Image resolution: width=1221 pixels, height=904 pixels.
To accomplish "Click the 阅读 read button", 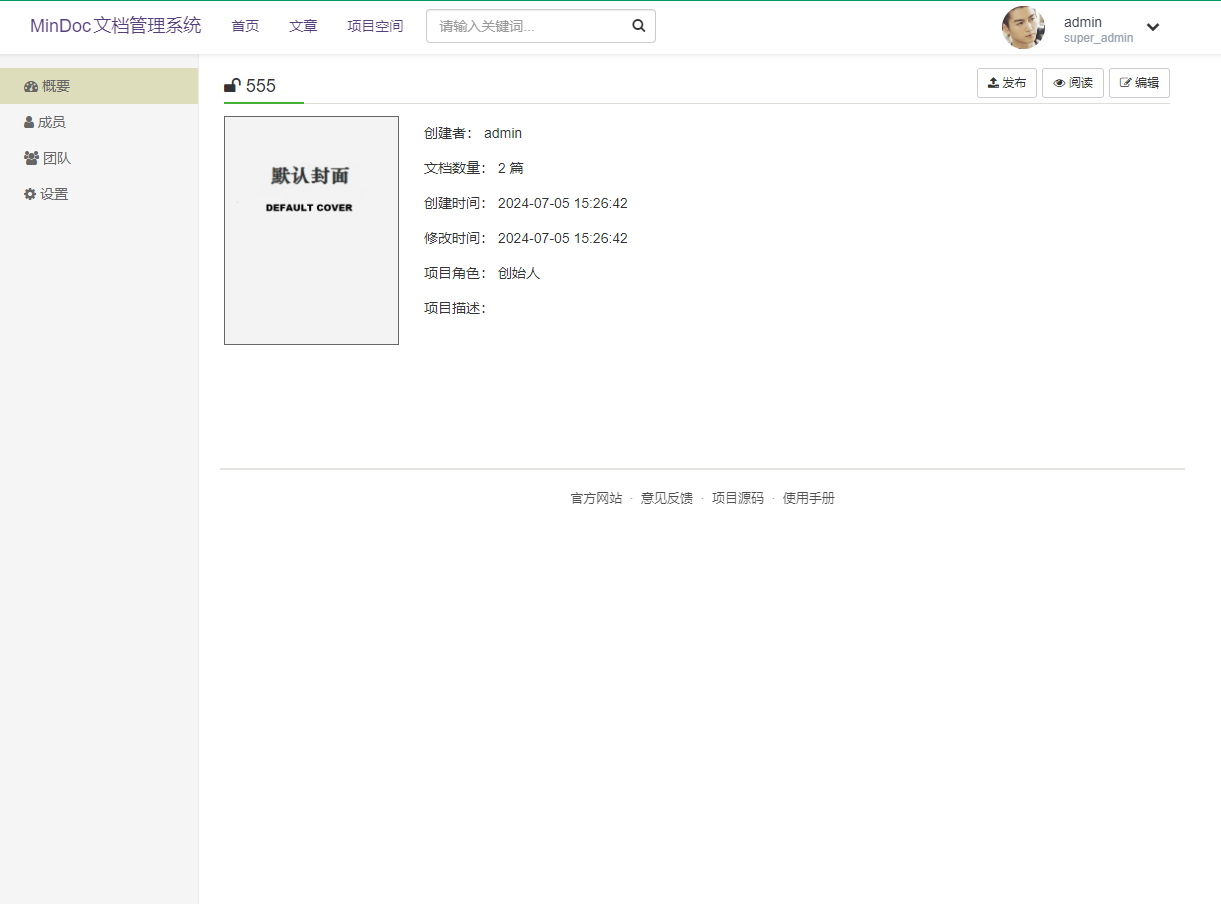I will 1073,83.
